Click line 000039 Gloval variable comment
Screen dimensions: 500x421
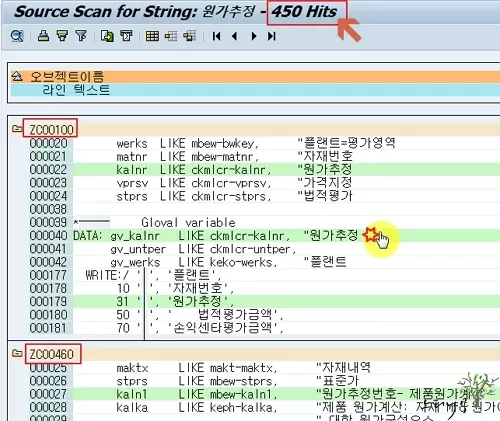point(264,222)
